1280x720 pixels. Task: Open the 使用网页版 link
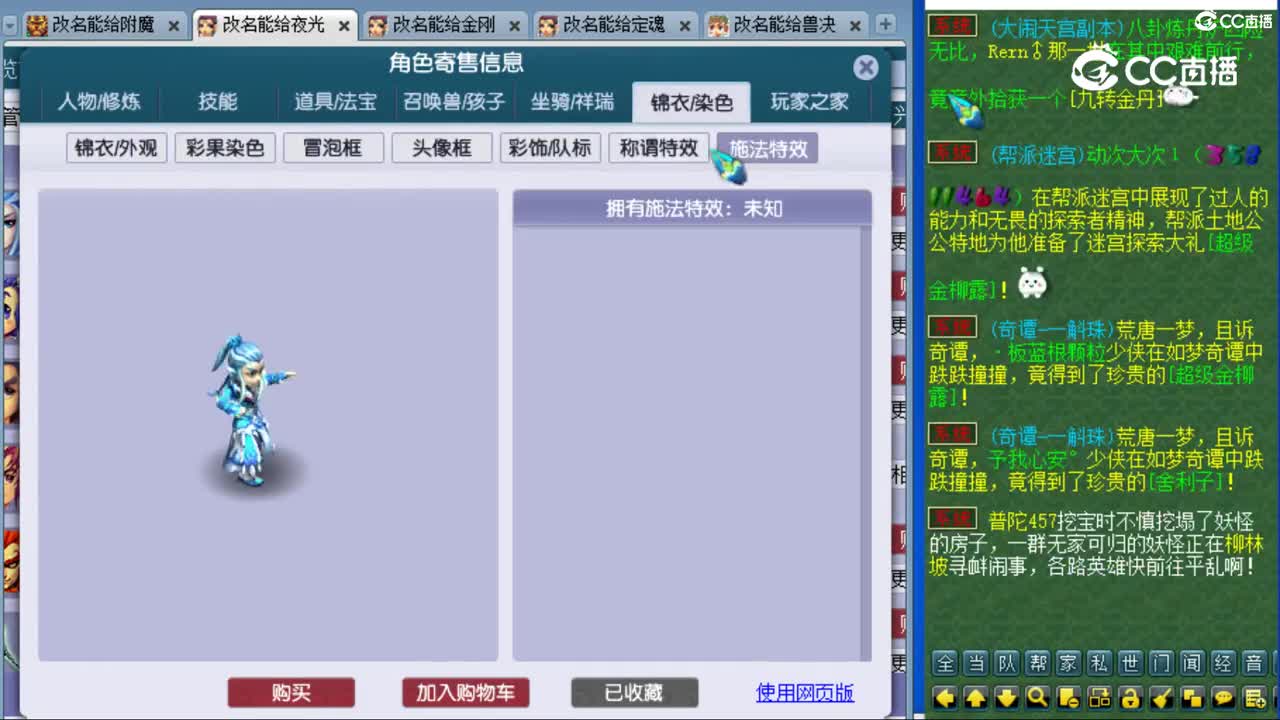(x=805, y=692)
